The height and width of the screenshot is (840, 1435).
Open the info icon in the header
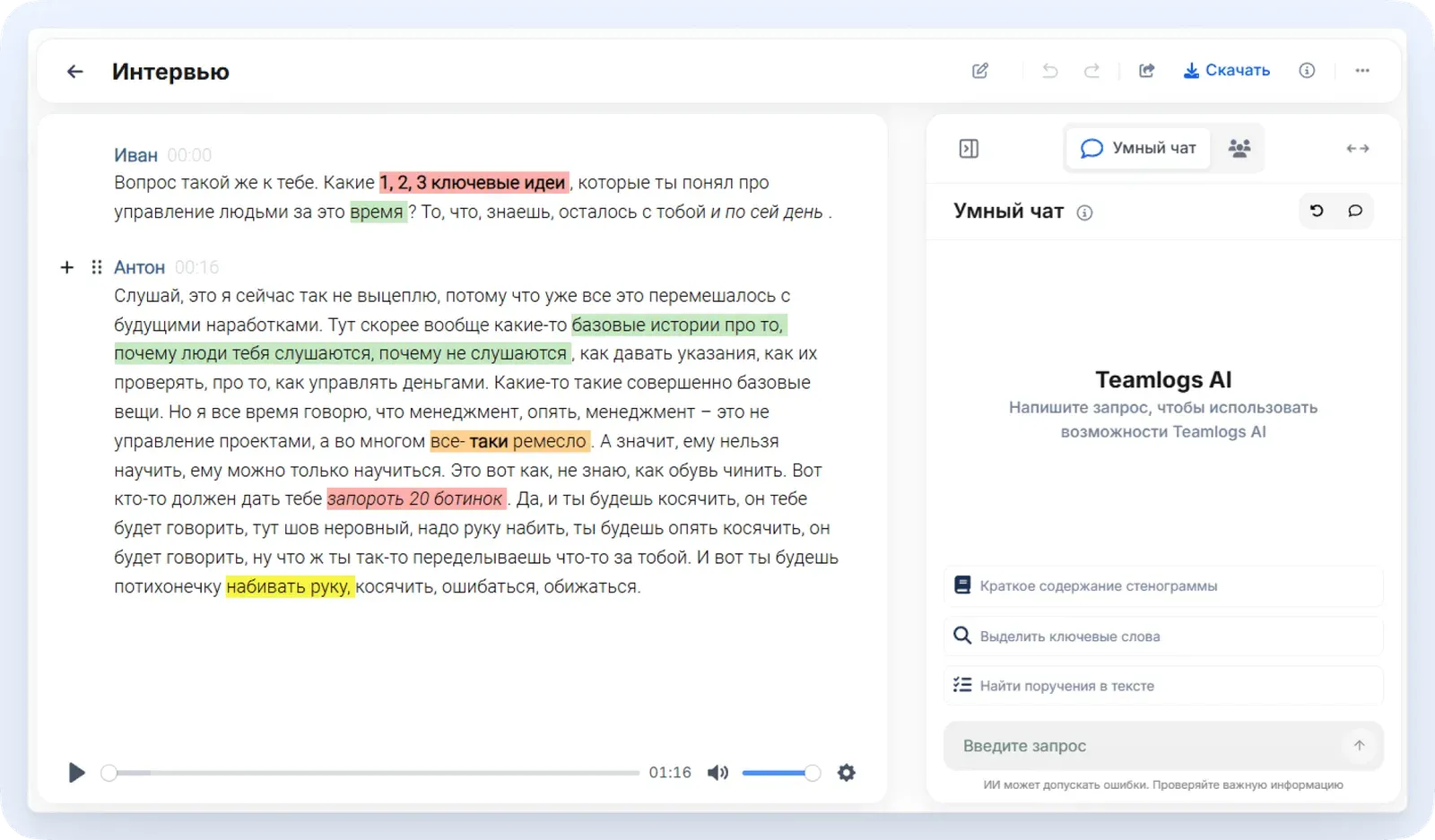coord(1307,71)
